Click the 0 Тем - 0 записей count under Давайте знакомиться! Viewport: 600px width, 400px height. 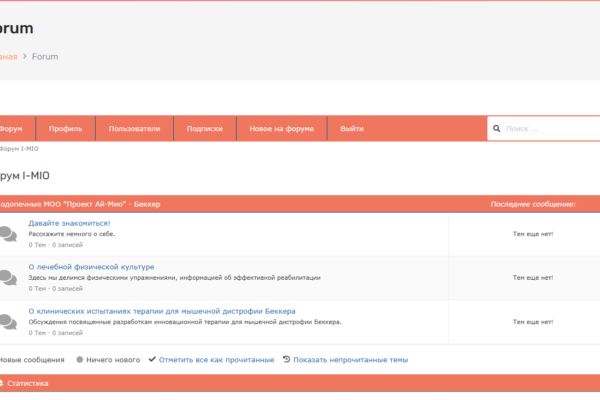pyautogui.click(x=55, y=245)
